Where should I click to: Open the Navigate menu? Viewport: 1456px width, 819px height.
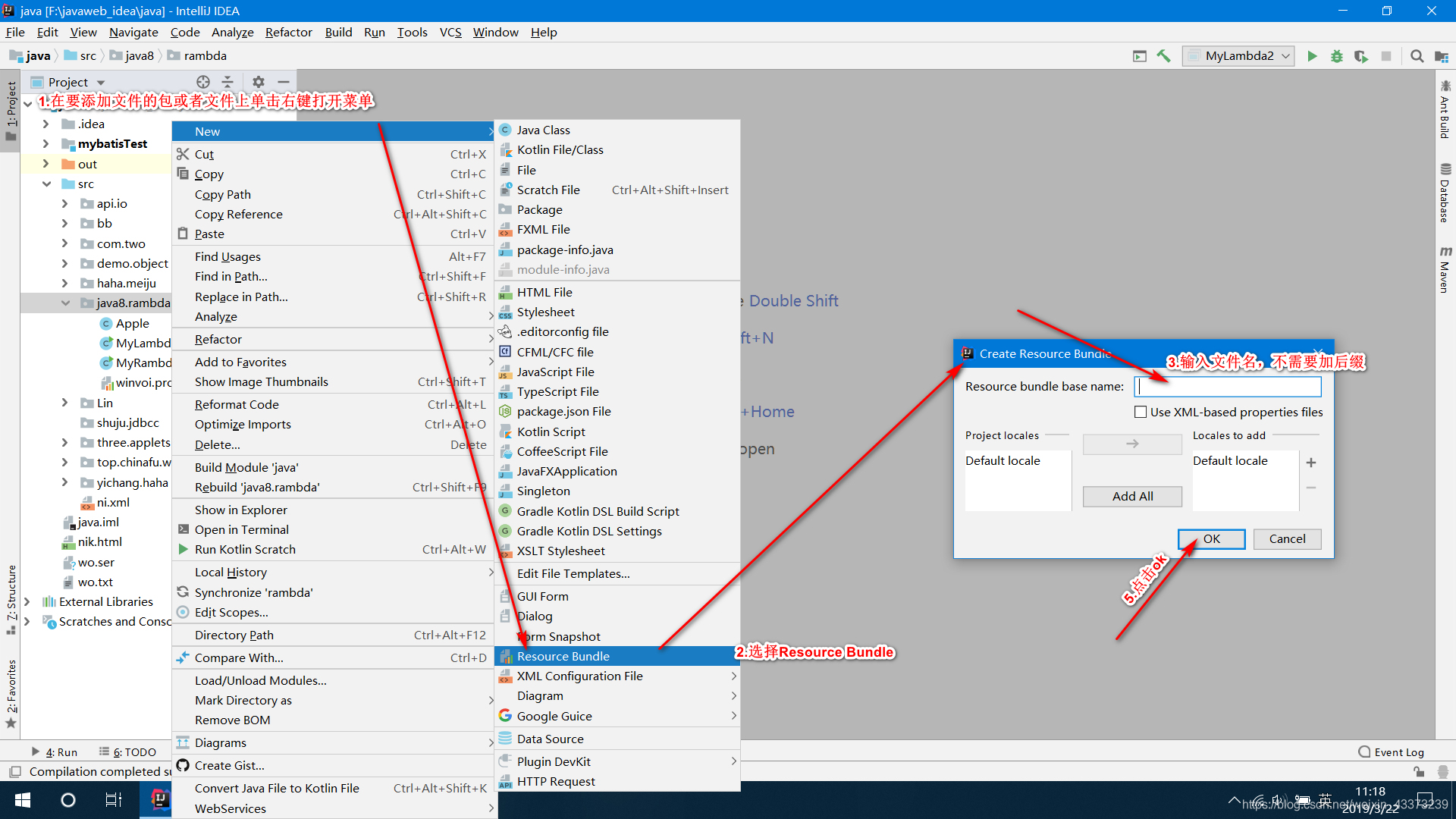133,32
